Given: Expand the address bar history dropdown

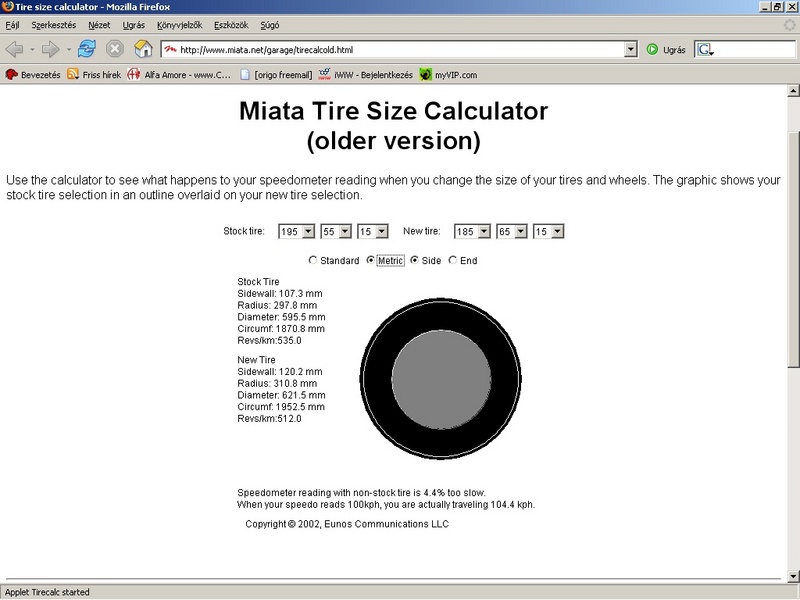Looking at the screenshot, I should tap(631, 49).
